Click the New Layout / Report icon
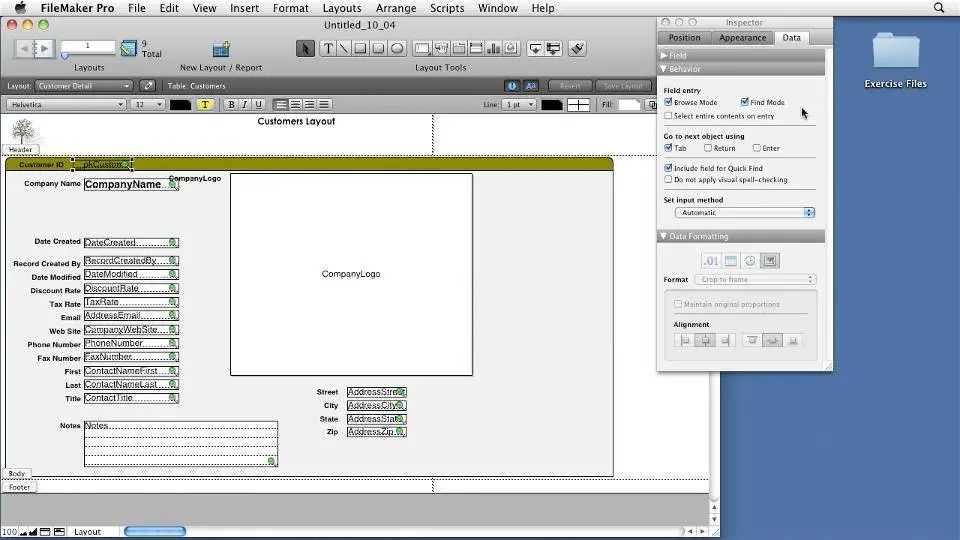Viewport: 960px width, 540px height. pos(221,50)
